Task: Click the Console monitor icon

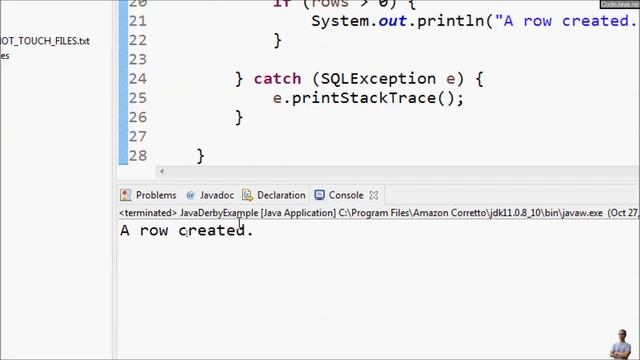Action: click(x=320, y=195)
